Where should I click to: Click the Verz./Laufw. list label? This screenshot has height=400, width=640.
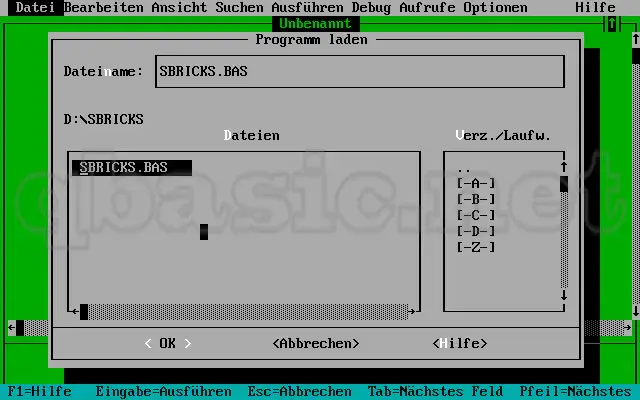tap(503, 135)
